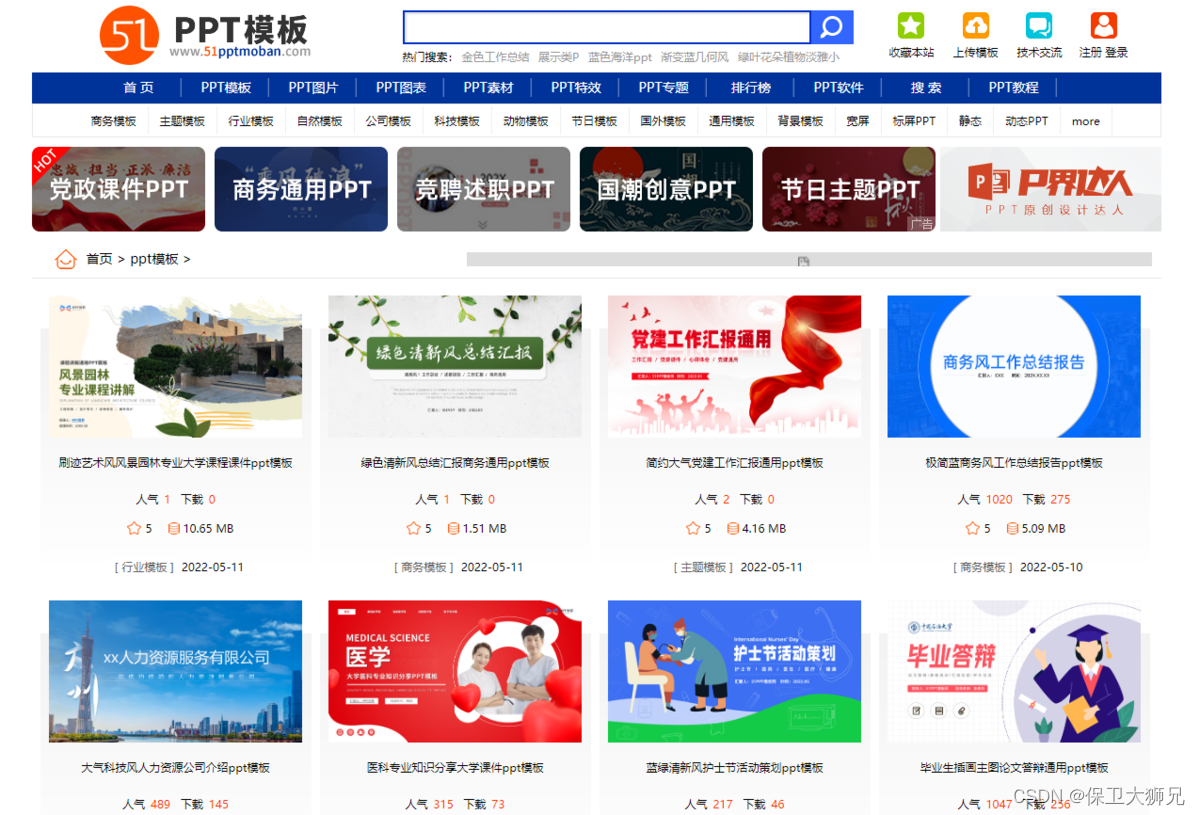Select 节日模板 category

coord(594,121)
